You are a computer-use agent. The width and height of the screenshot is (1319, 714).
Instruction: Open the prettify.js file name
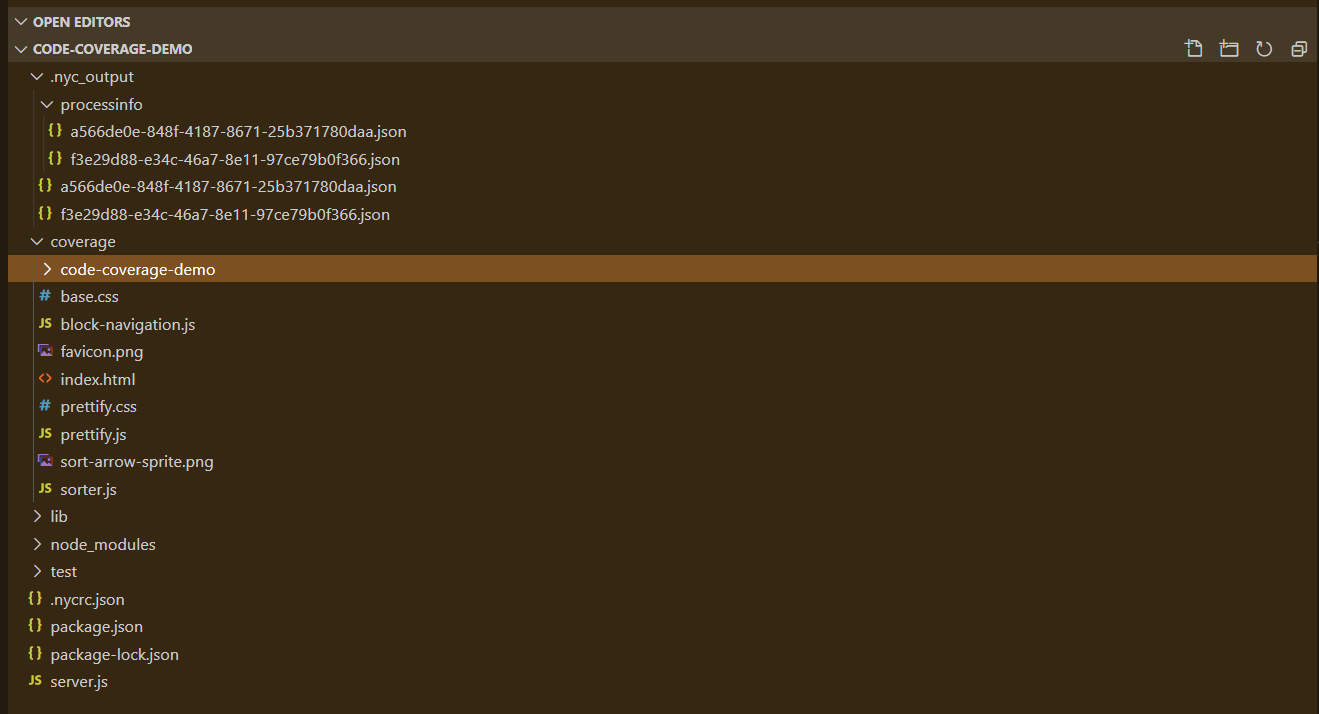[93, 434]
